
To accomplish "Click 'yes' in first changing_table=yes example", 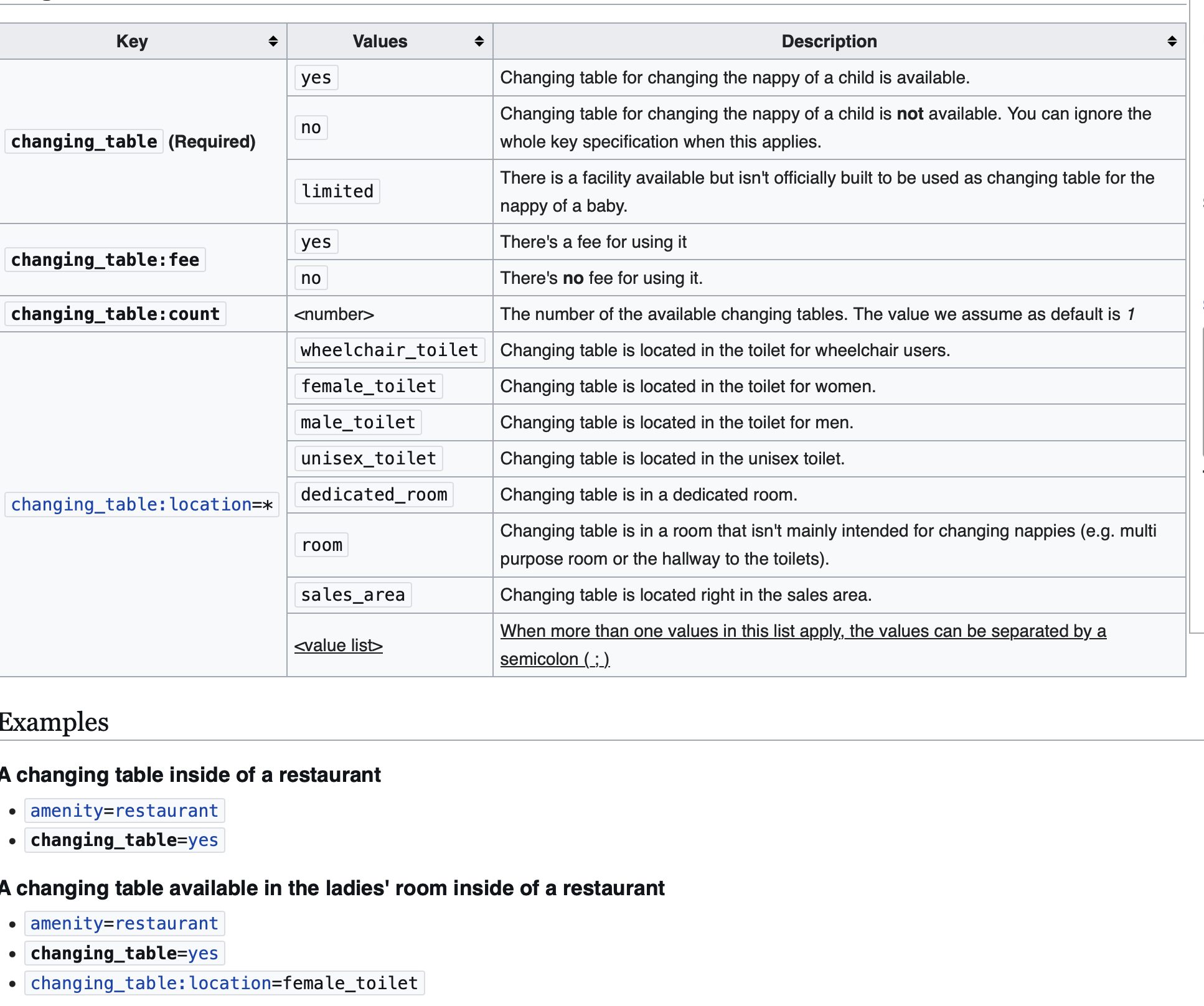I will [203, 840].
